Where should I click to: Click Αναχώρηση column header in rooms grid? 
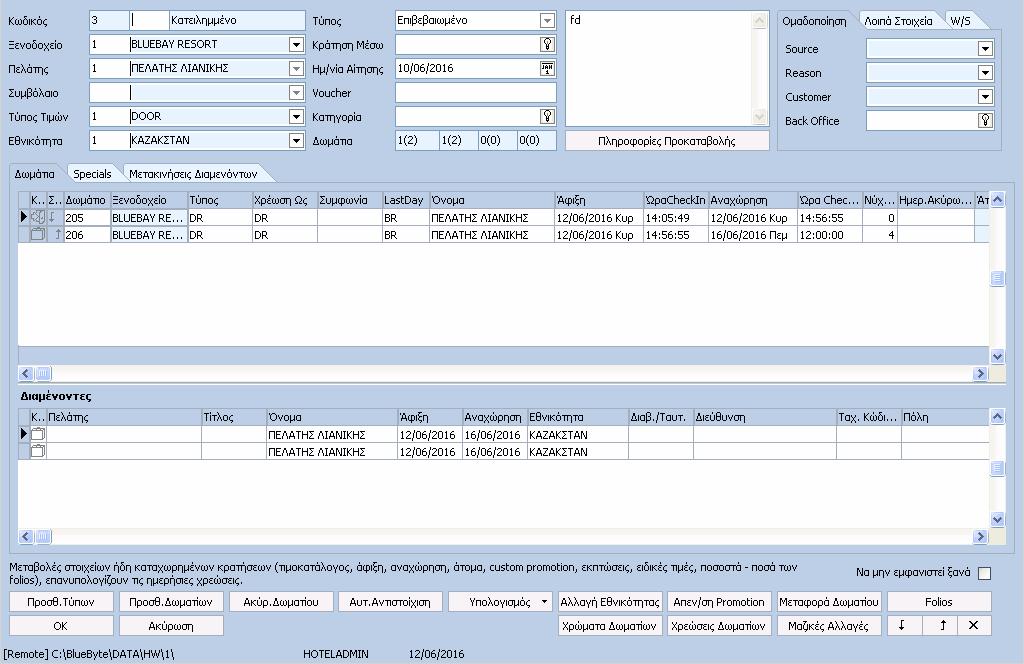[x=752, y=200]
